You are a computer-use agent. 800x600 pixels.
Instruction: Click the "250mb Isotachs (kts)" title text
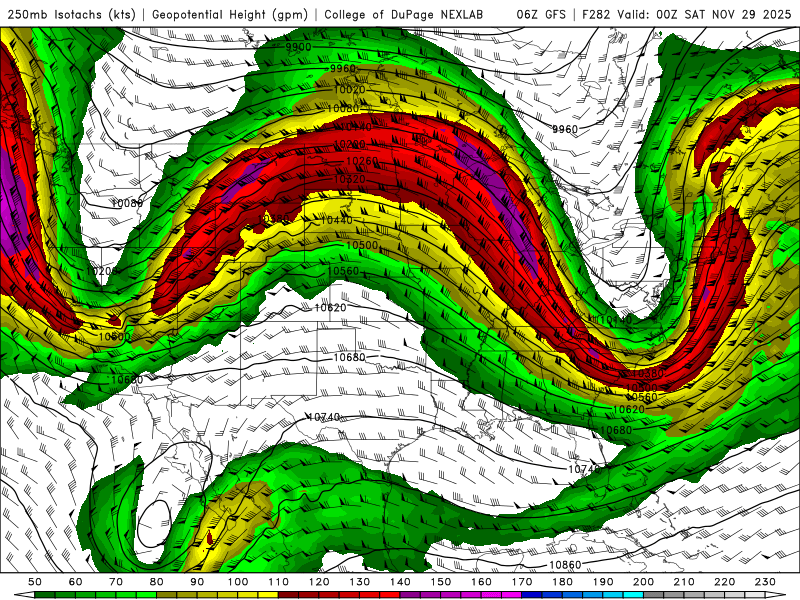point(71,15)
